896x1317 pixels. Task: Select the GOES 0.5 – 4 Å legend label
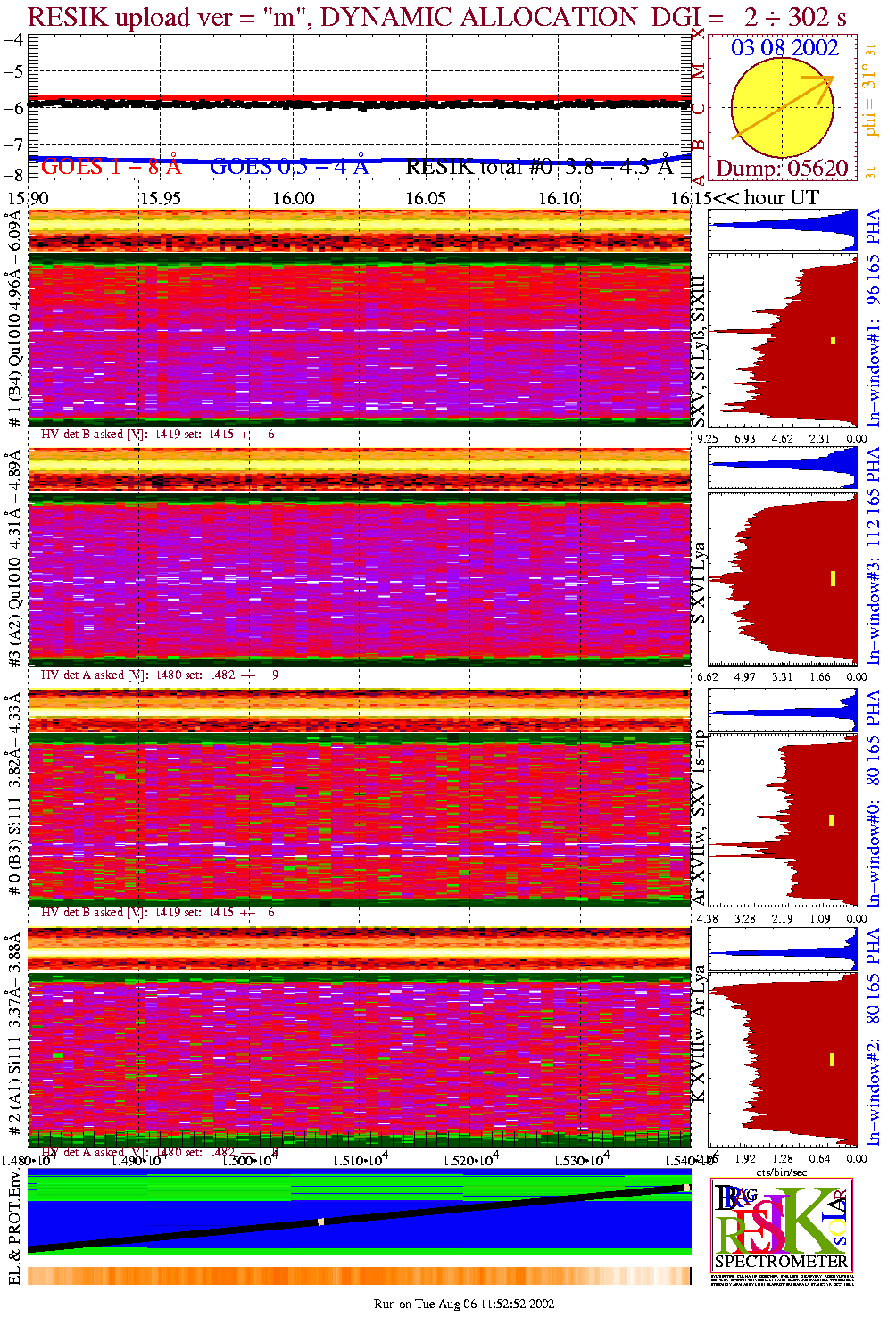(x=288, y=167)
